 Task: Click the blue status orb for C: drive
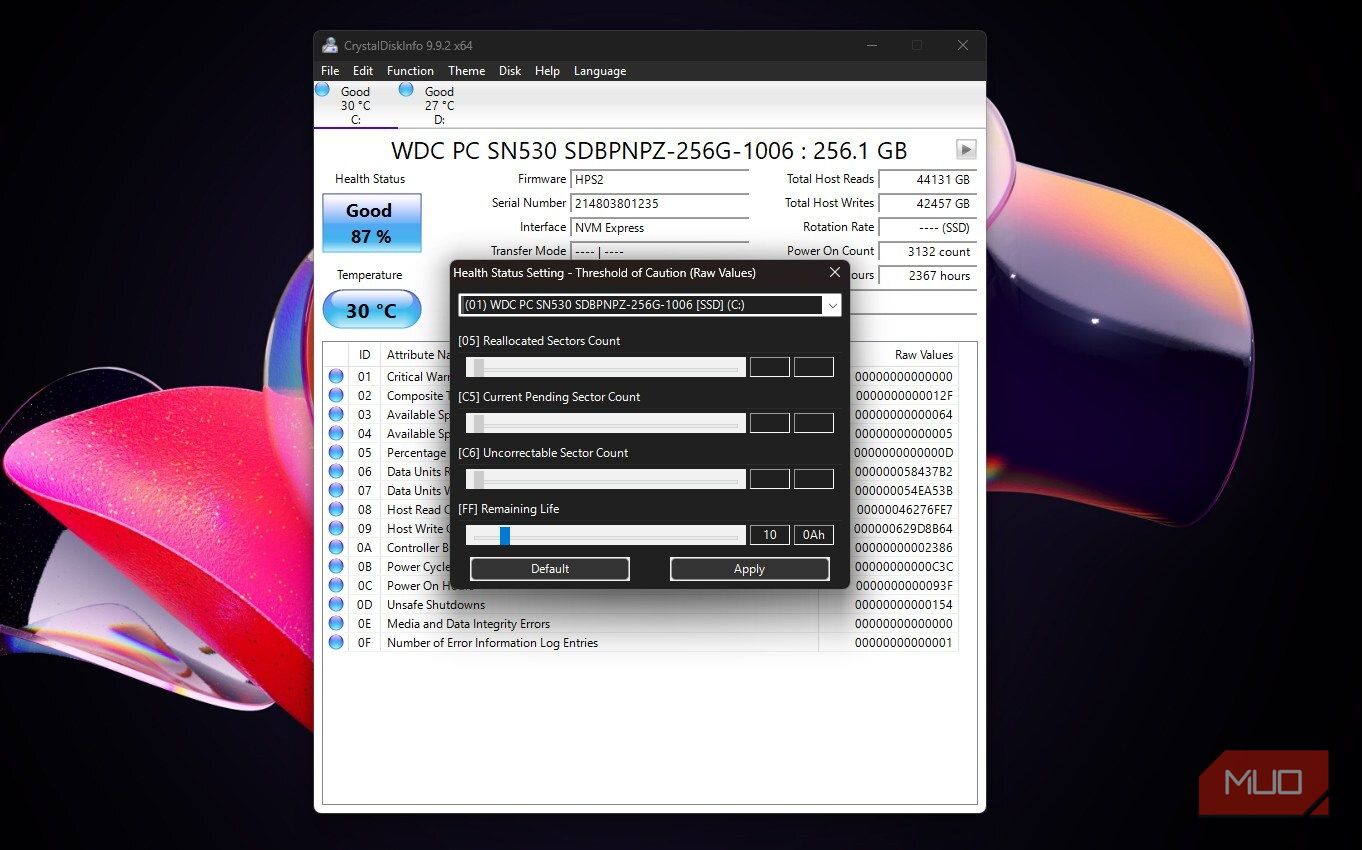click(322, 89)
